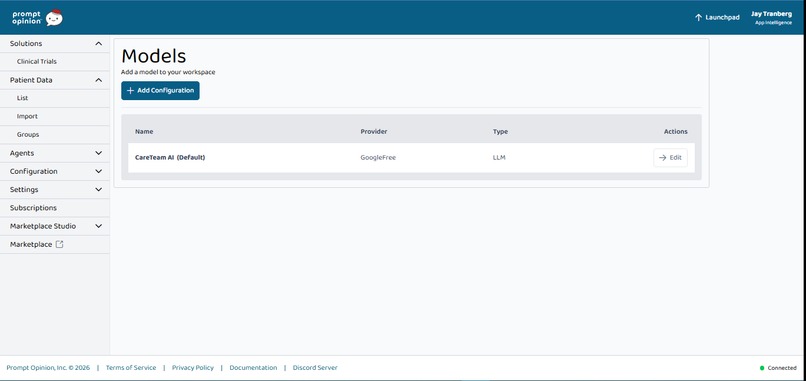Expand the Agents section chevron
Viewport: 806px width, 381px height.
99,153
